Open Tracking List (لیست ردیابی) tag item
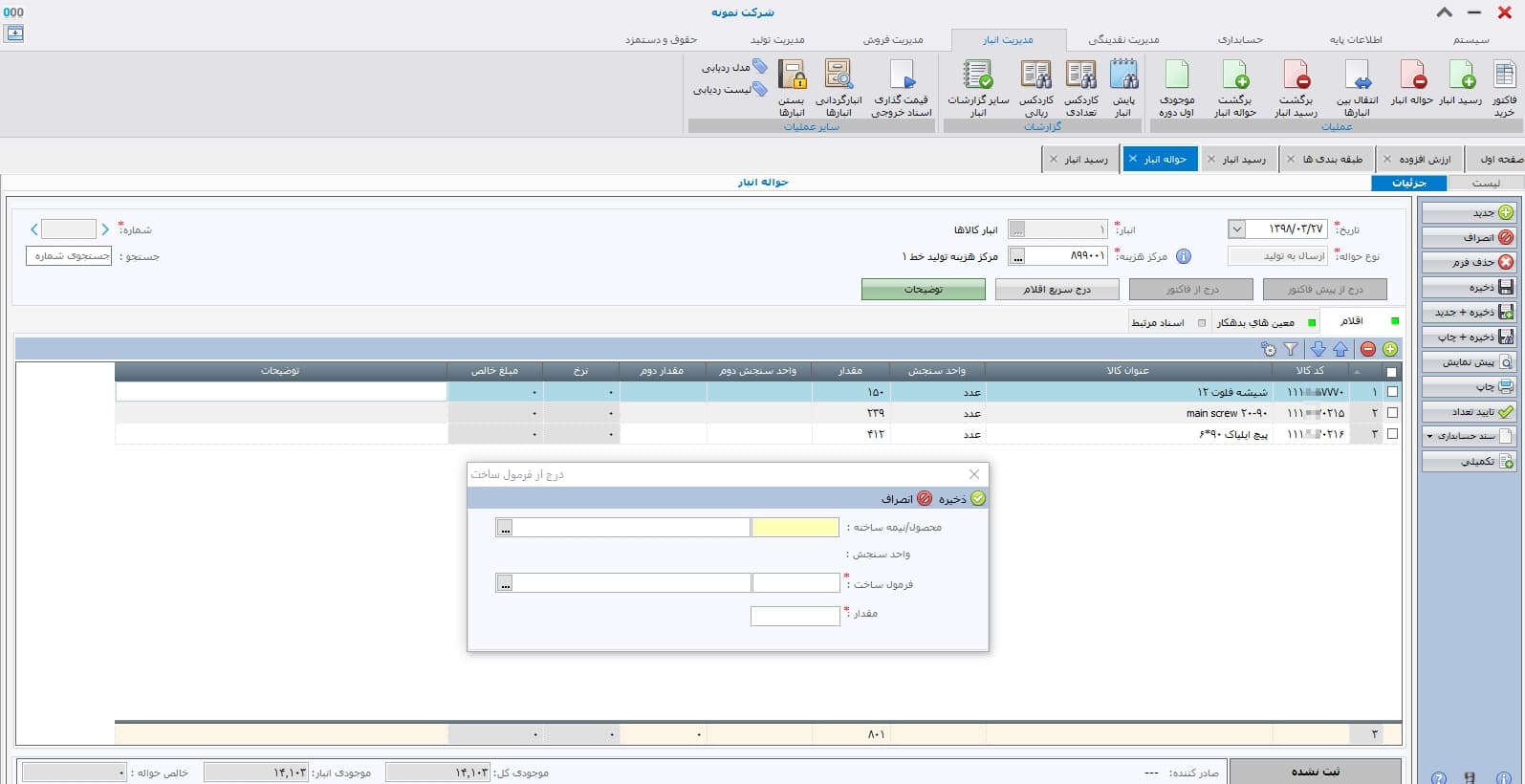 pos(730,89)
